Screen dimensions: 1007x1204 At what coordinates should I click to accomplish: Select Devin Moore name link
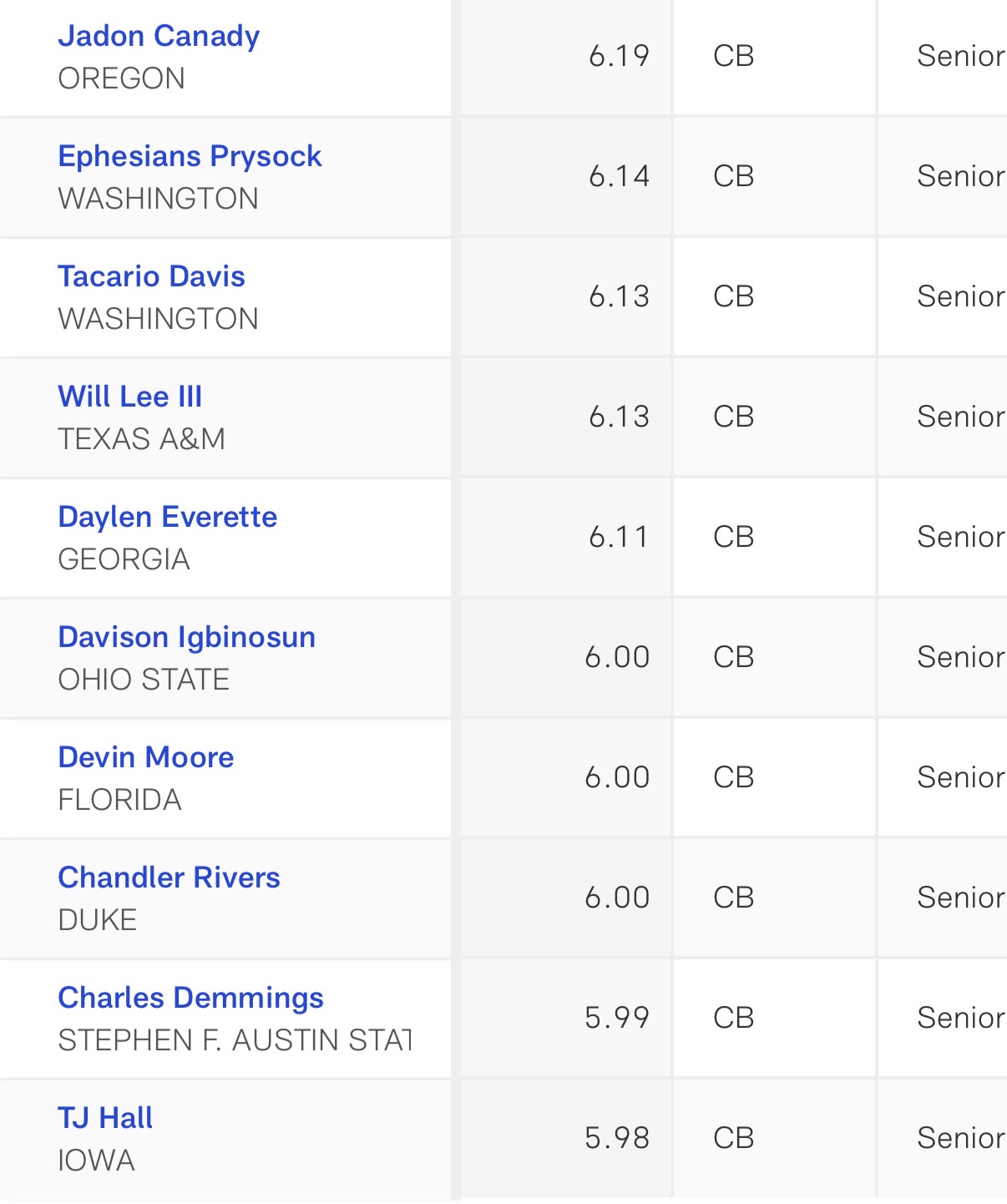146,757
